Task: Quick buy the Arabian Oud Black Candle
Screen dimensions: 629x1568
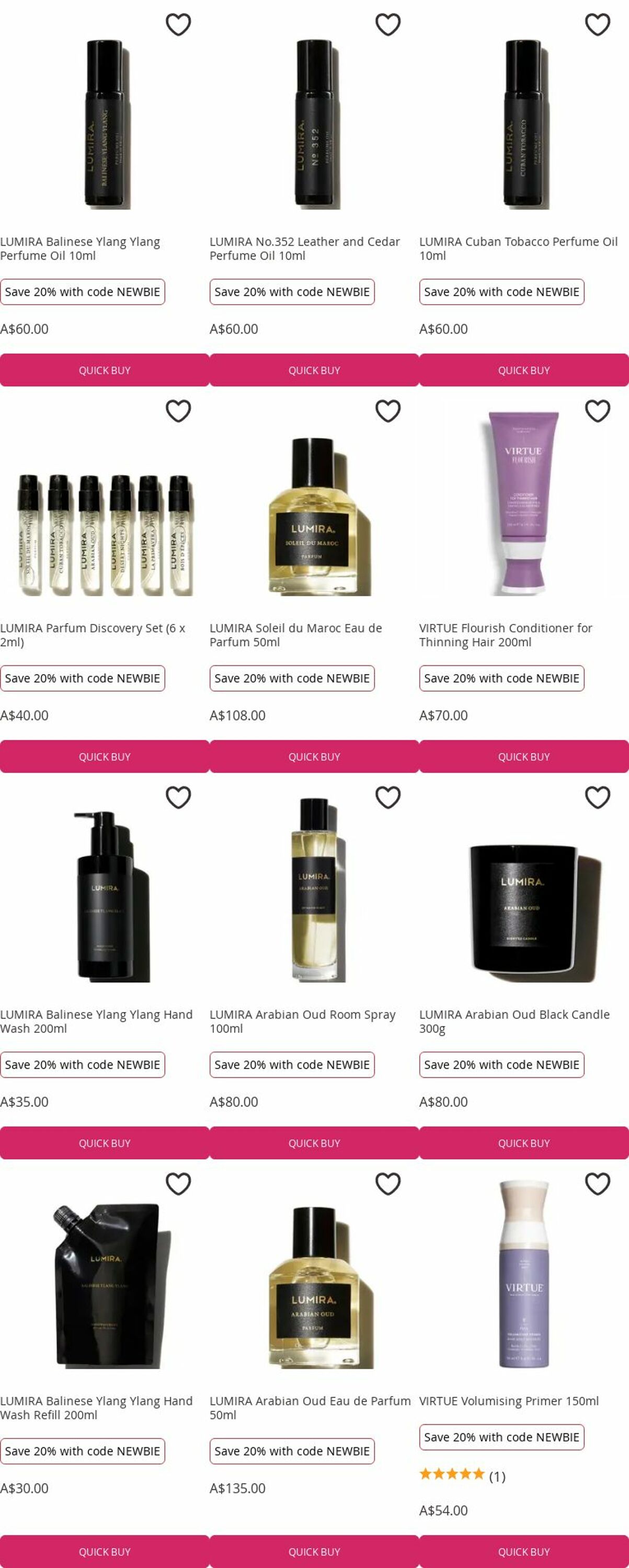Action: 524,1143
